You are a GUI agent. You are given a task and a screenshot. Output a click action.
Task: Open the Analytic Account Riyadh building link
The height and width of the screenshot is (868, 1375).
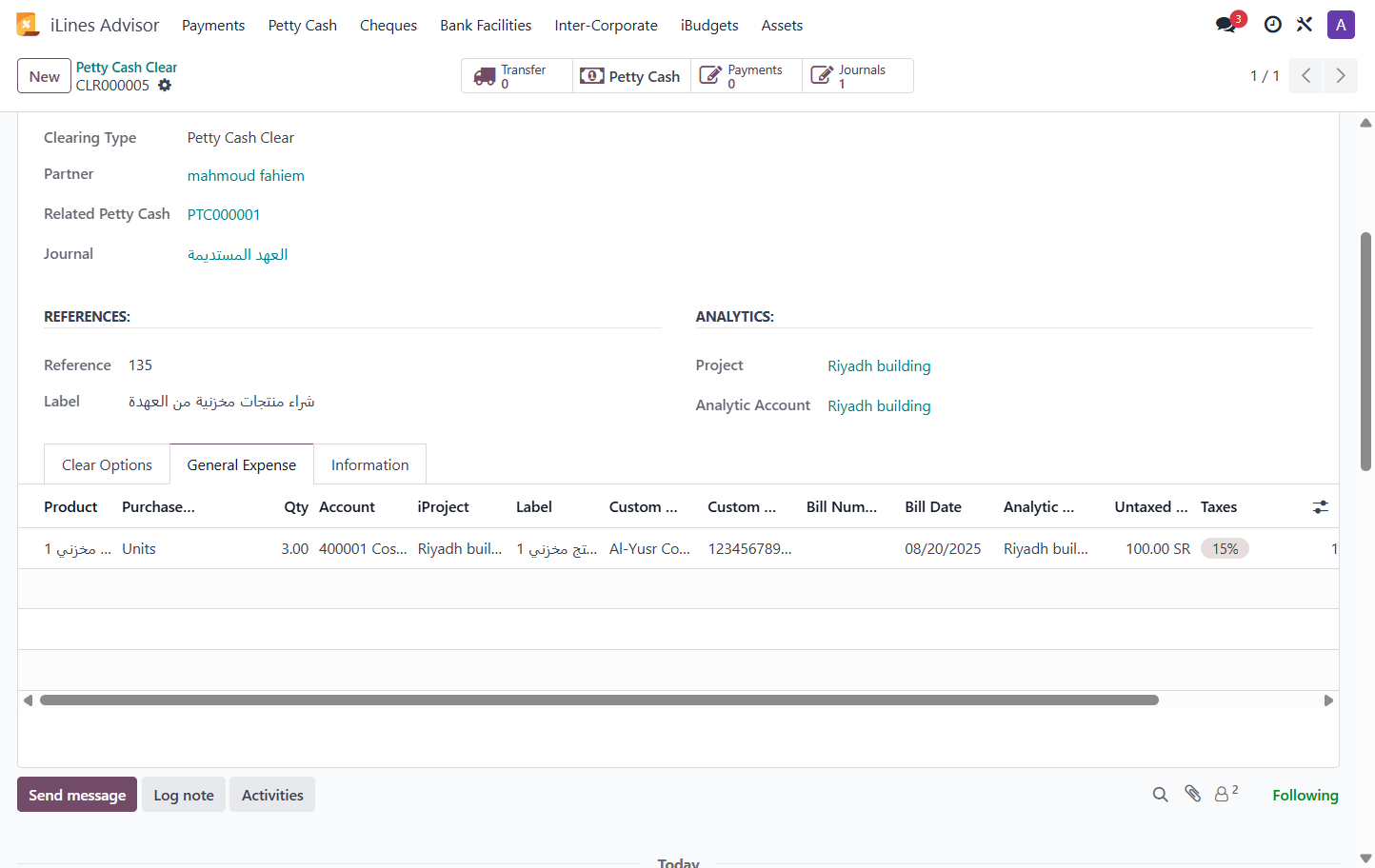[879, 406]
